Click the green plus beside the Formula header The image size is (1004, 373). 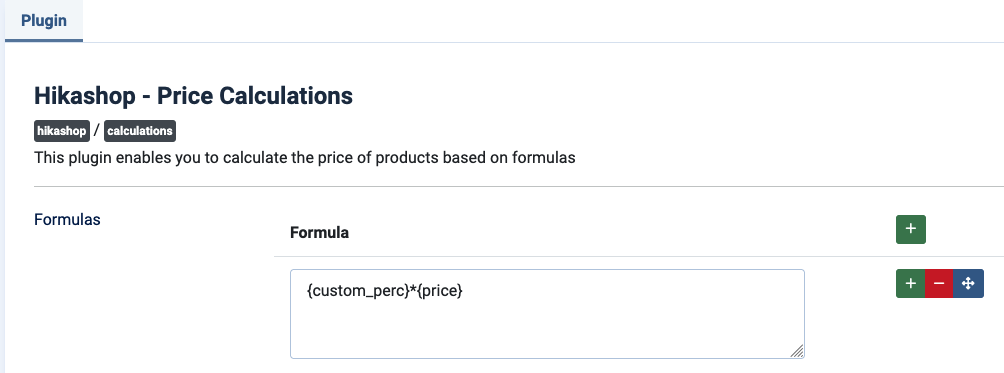(911, 229)
